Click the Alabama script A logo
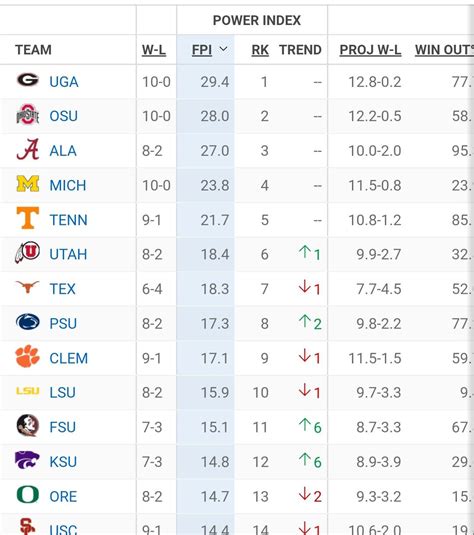The image size is (474, 535). pyautogui.click(x=28, y=149)
